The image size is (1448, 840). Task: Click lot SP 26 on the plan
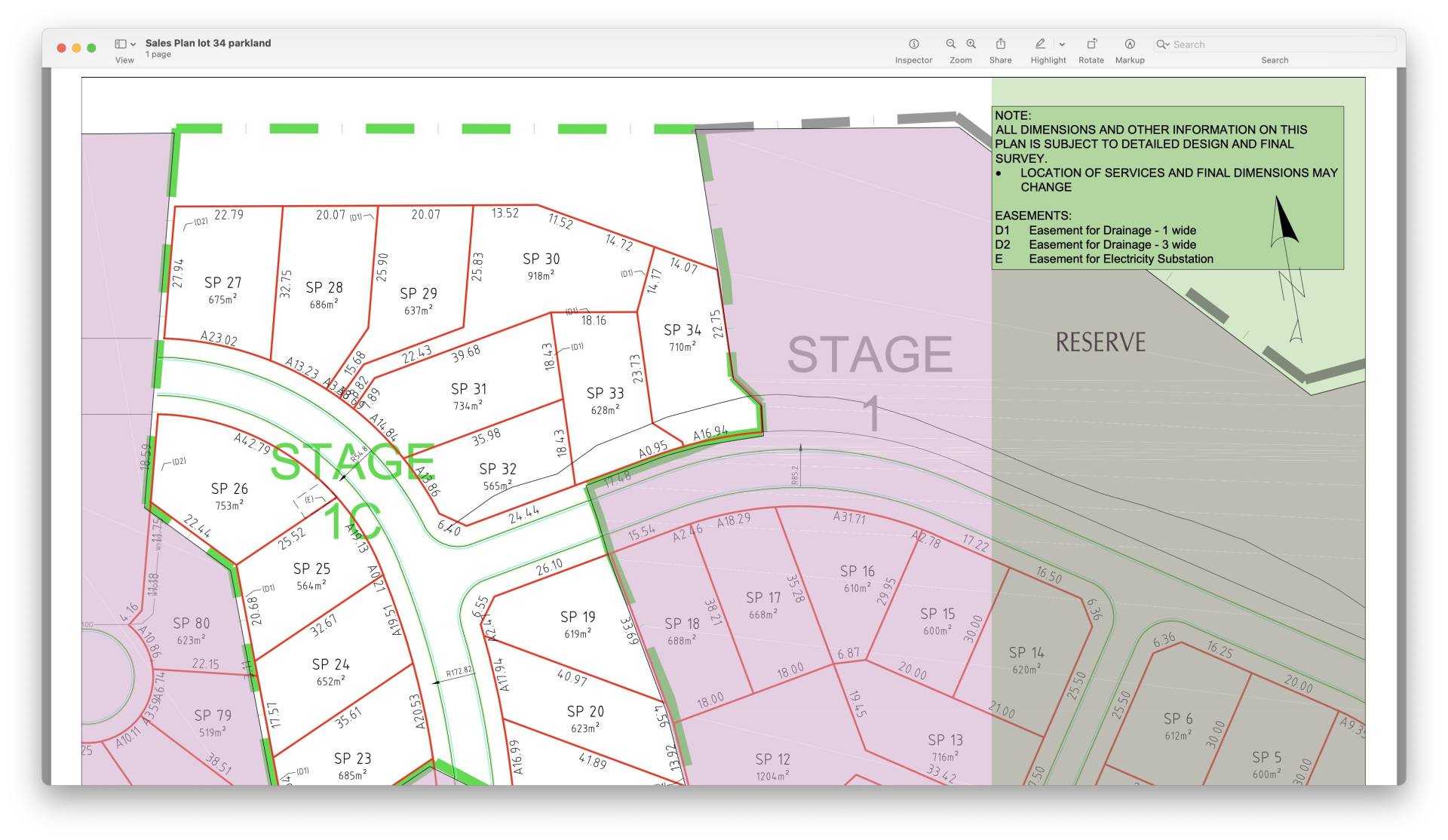coord(229,489)
